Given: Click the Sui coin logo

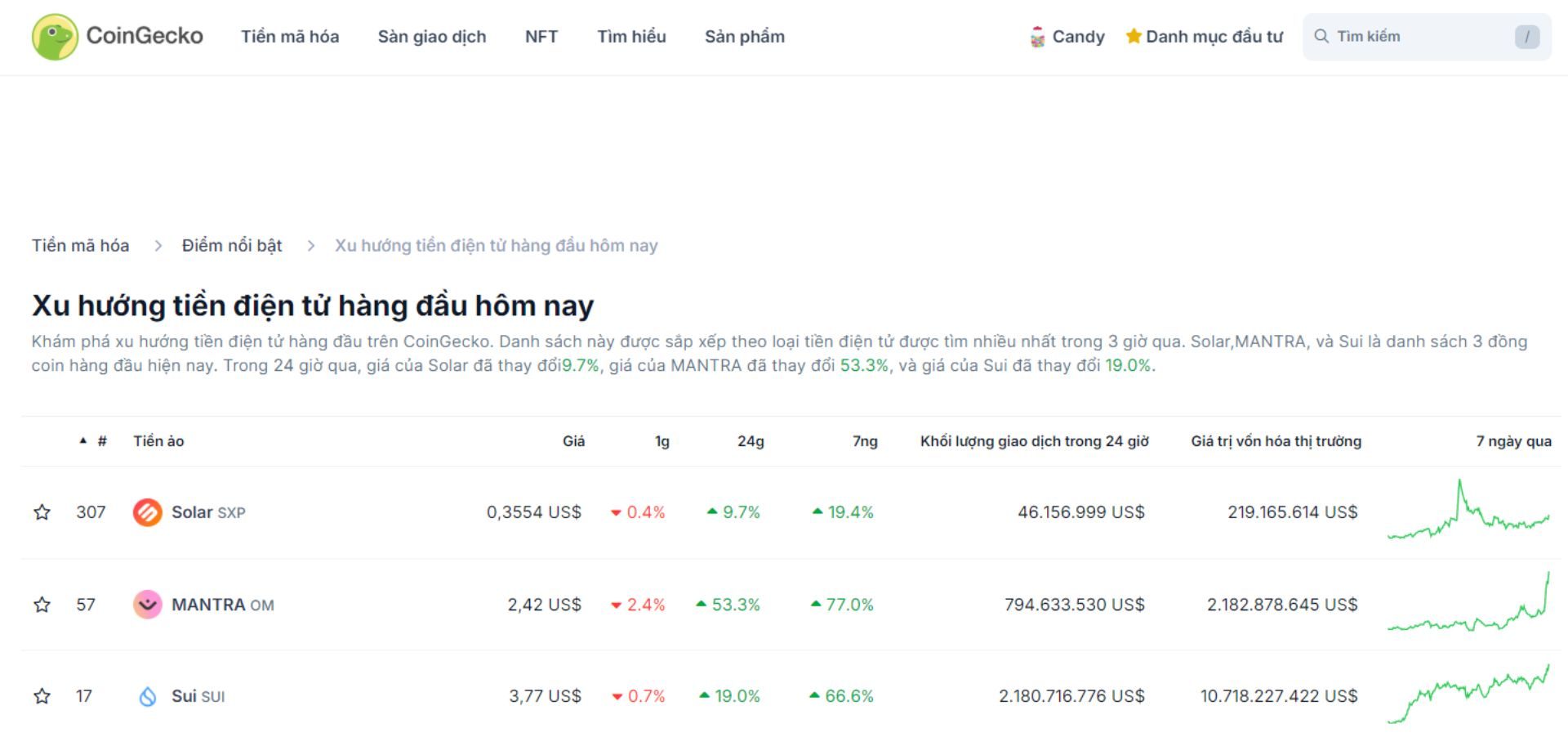Looking at the screenshot, I should pyautogui.click(x=148, y=696).
